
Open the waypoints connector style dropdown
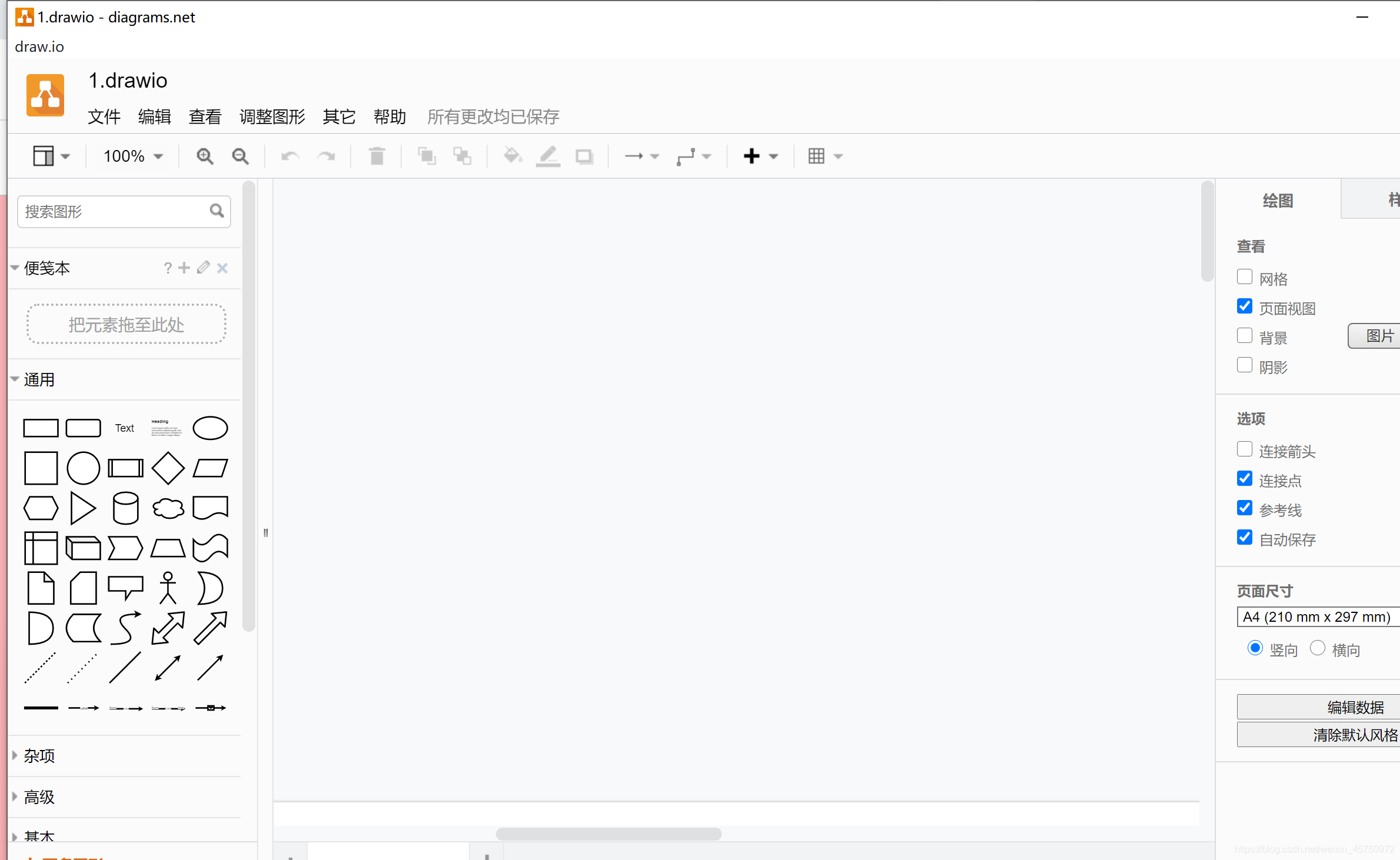click(694, 156)
